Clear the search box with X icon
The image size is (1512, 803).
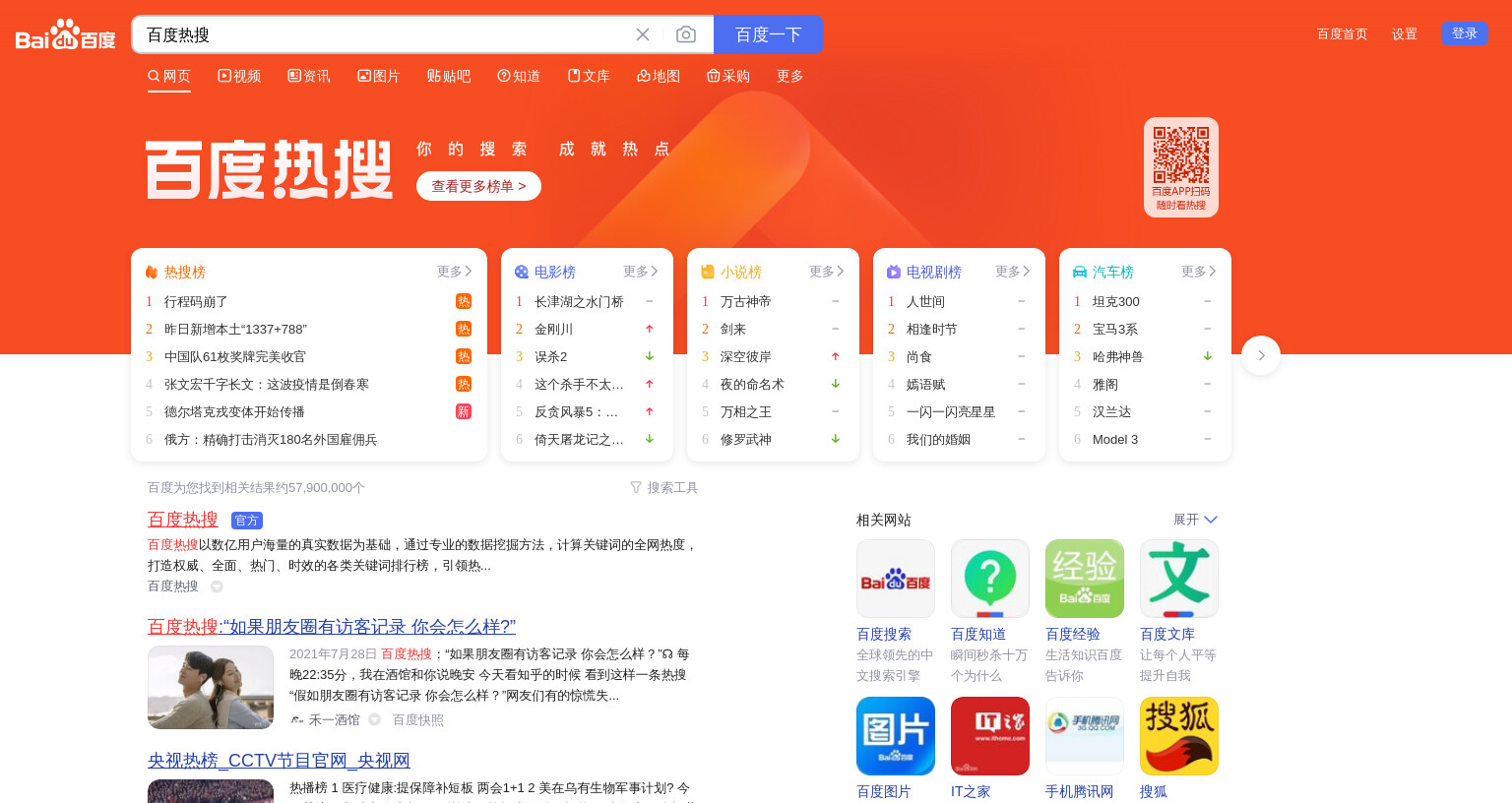click(643, 34)
